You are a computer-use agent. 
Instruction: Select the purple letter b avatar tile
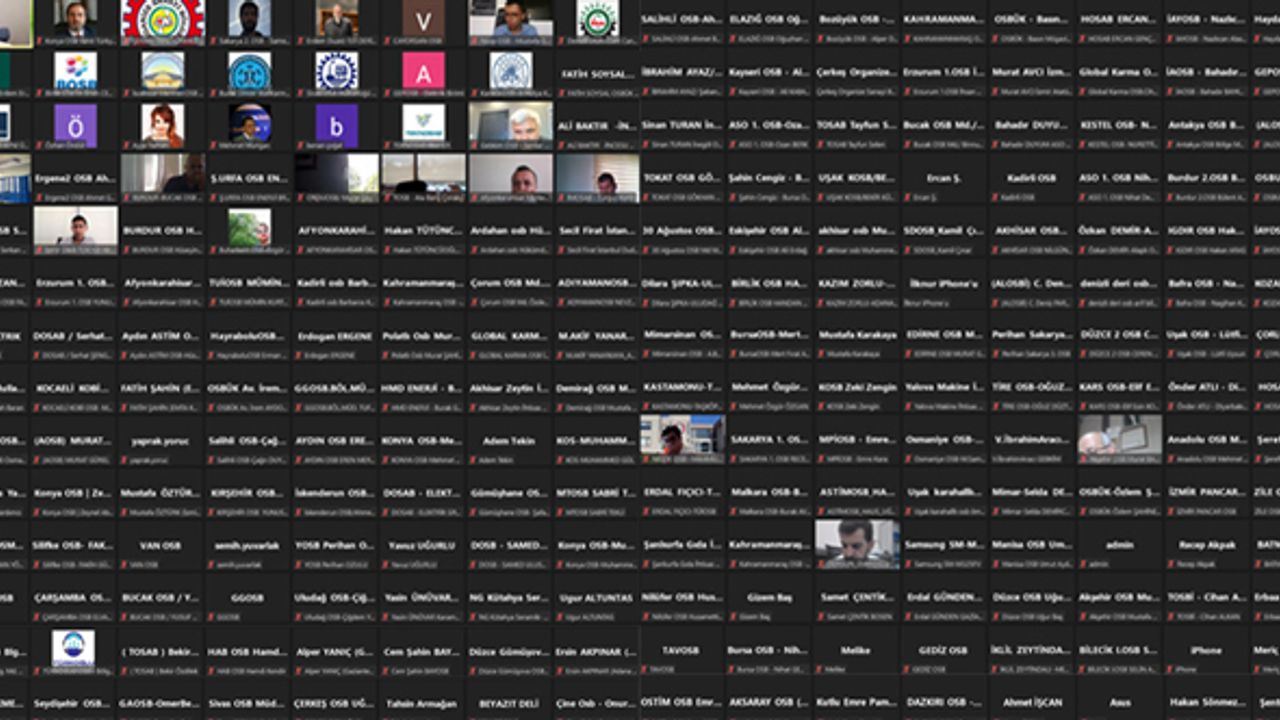(336, 126)
